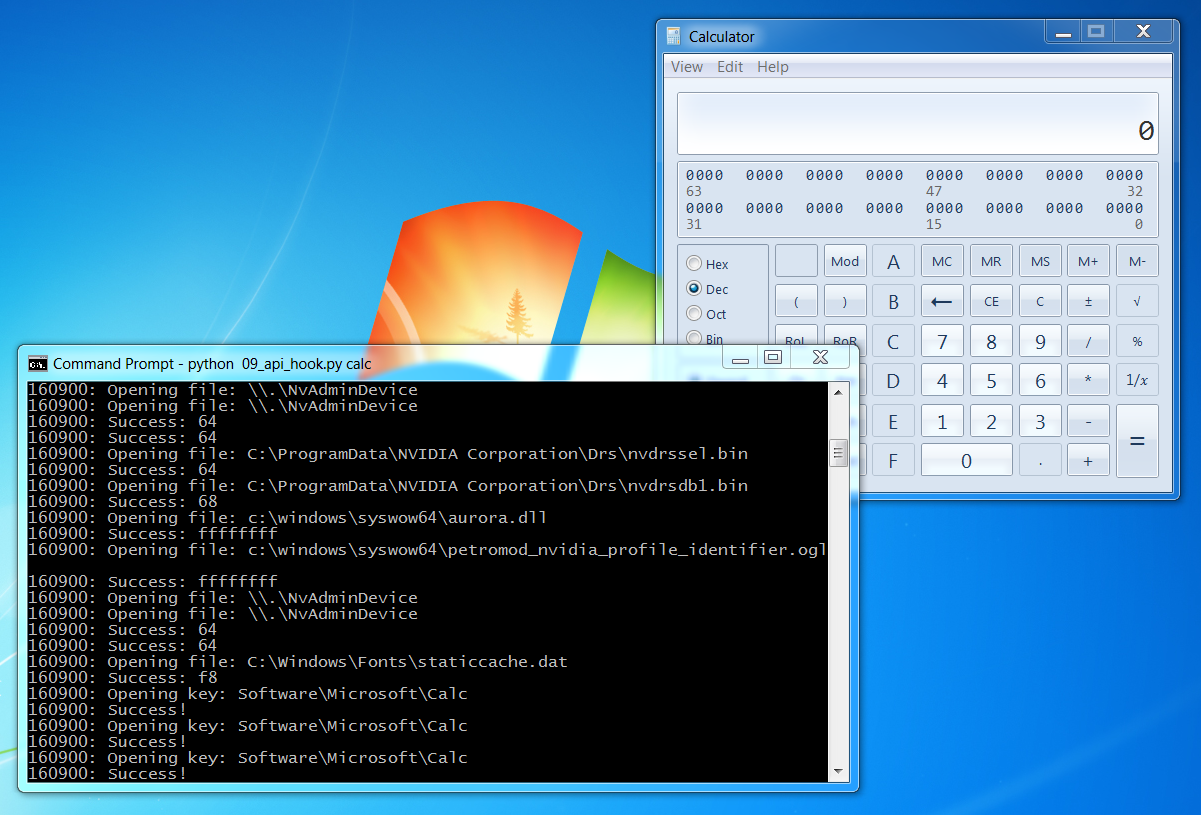
Task: Click the number 6 key
Action: click(x=1040, y=380)
